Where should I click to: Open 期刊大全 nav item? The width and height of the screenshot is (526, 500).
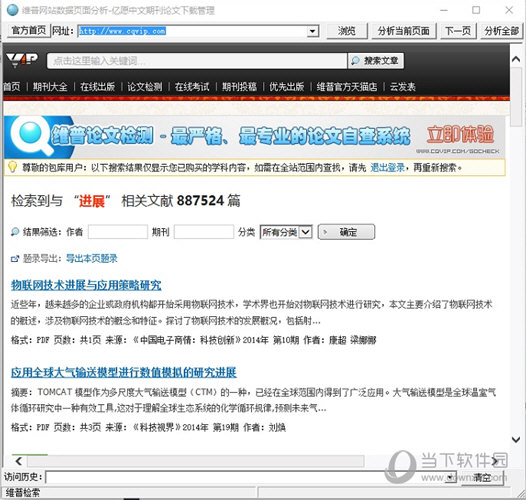point(50,87)
